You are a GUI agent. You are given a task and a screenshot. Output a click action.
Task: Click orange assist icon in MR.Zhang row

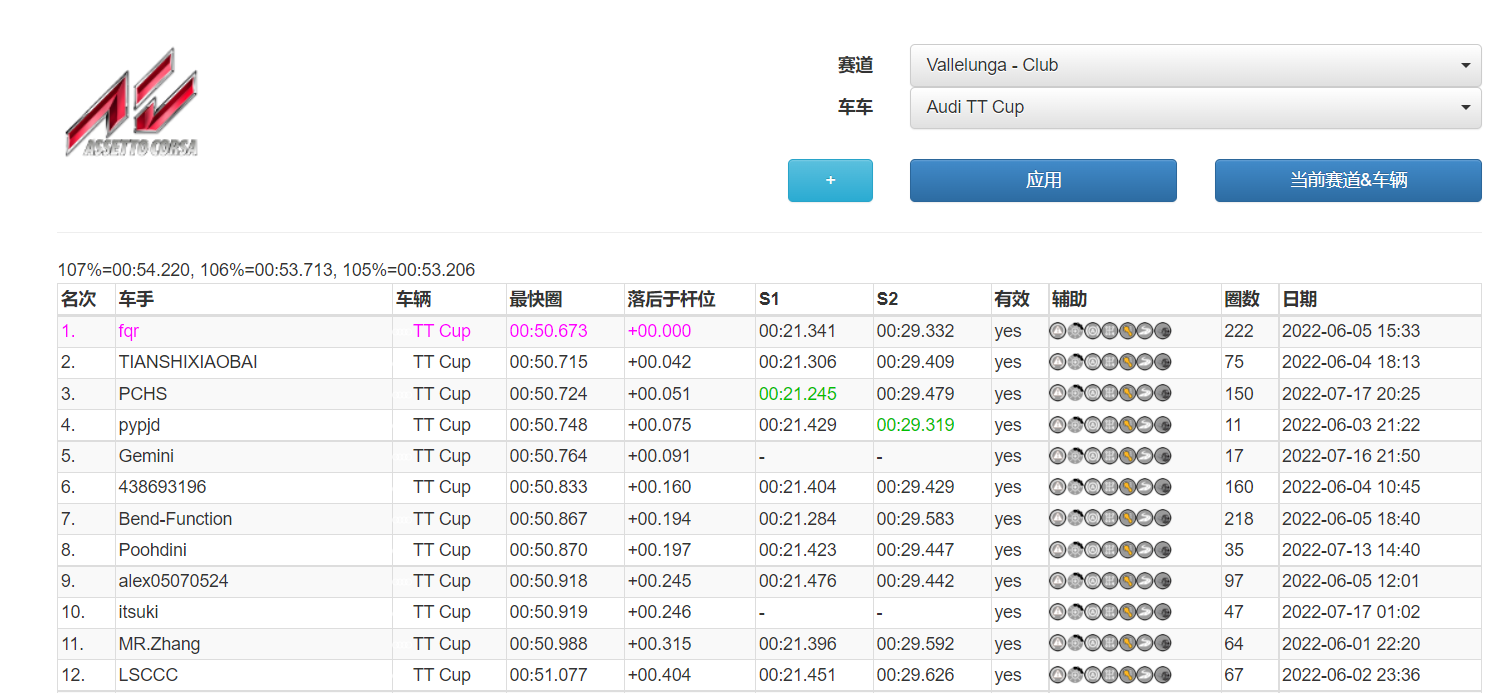[1127, 643]
